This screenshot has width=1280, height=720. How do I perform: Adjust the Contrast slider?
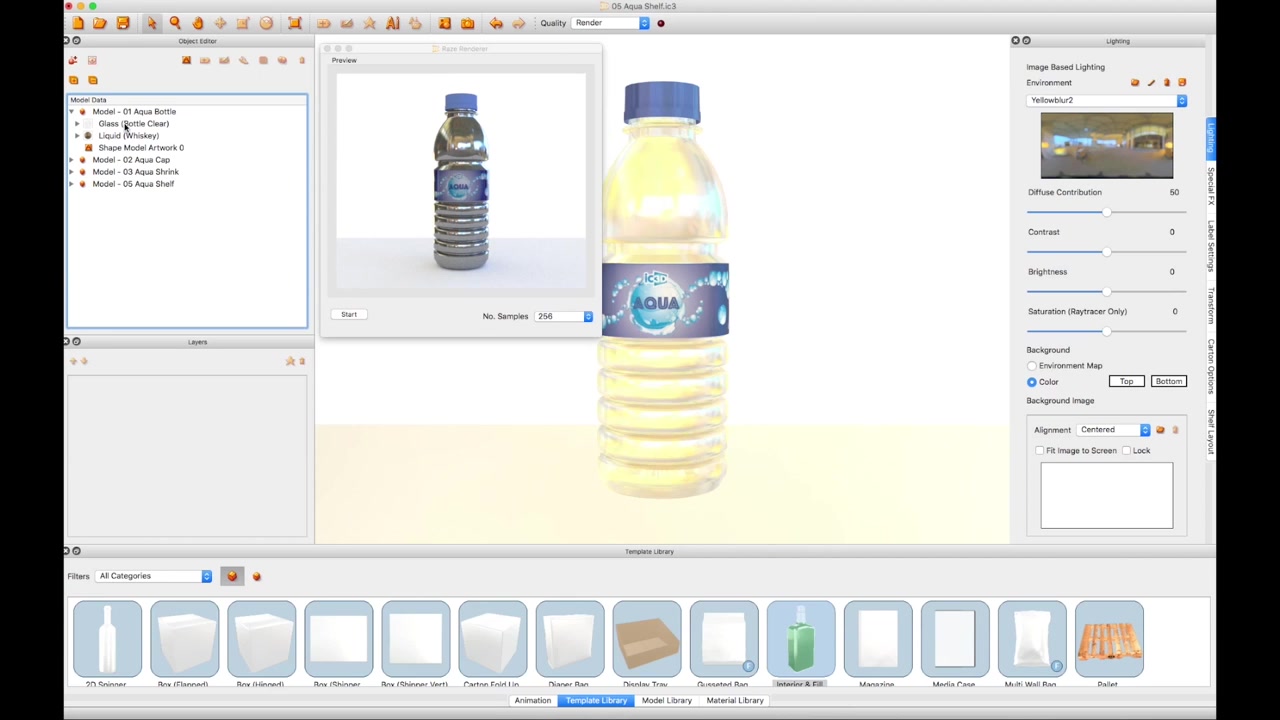coord(1106,252)
